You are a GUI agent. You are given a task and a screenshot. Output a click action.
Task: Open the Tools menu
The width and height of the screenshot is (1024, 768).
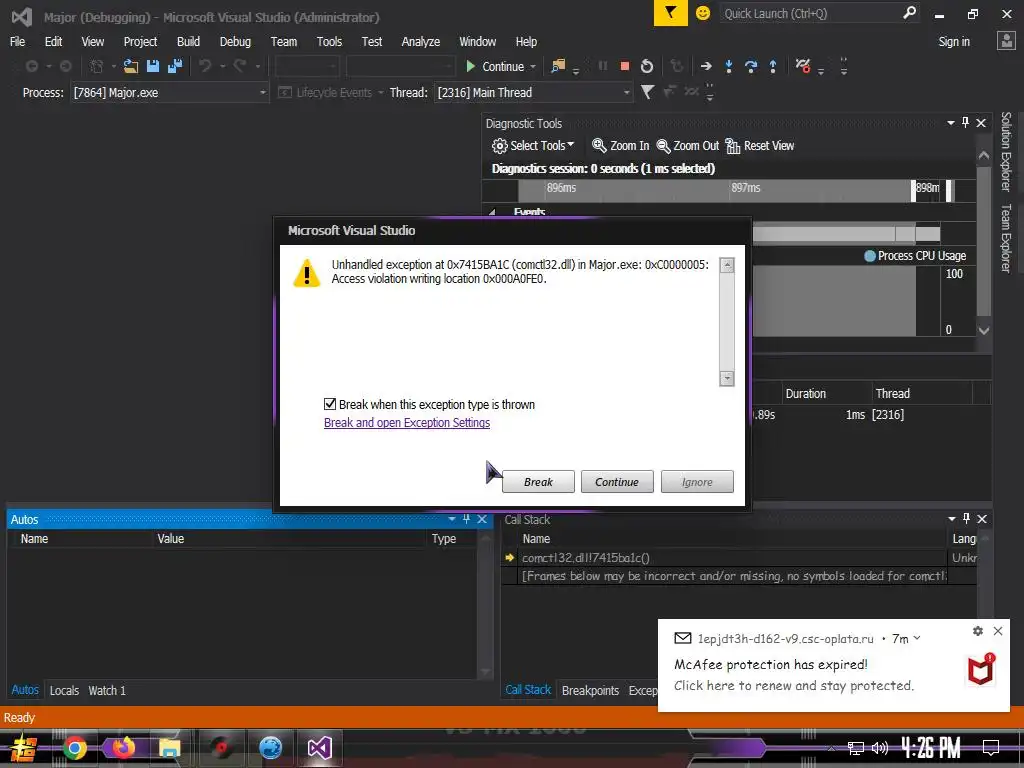click(x=329, y=42)
